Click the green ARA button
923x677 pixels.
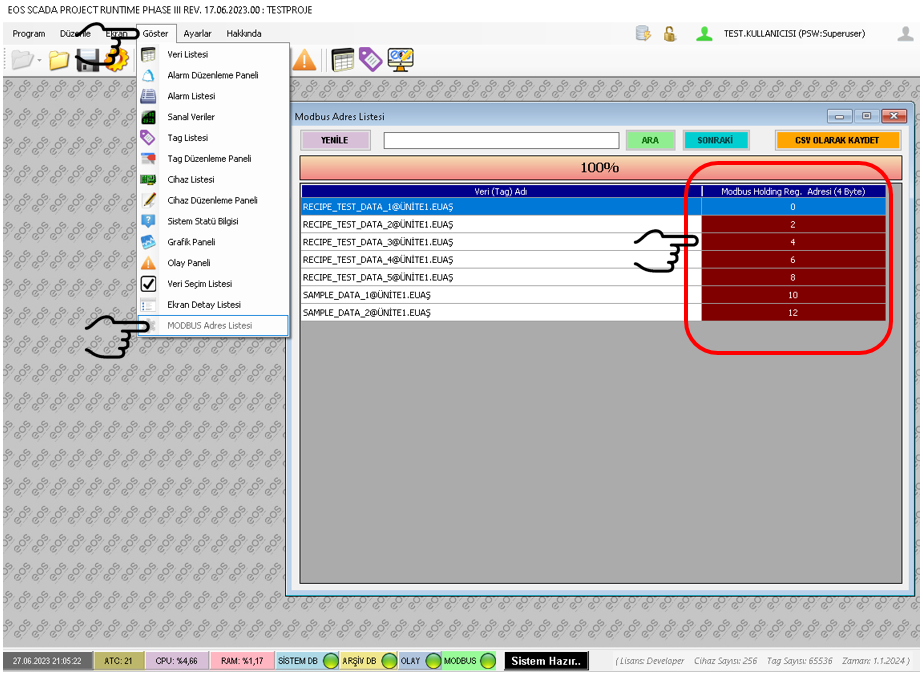click(650, 140)
